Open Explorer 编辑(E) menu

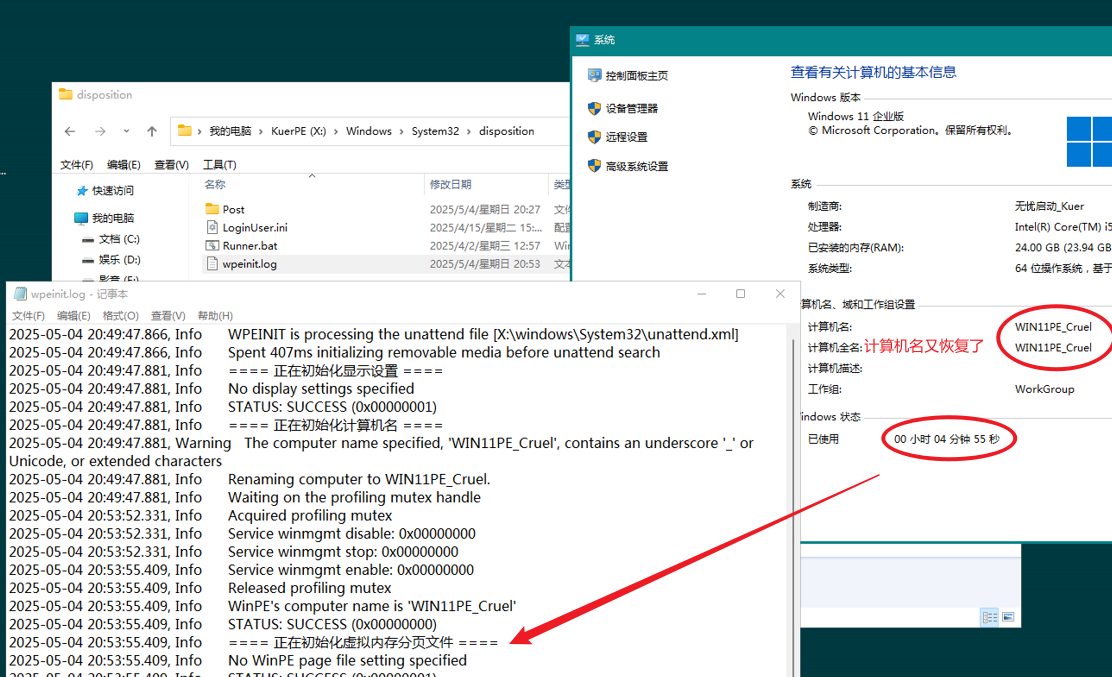point(123,164)
